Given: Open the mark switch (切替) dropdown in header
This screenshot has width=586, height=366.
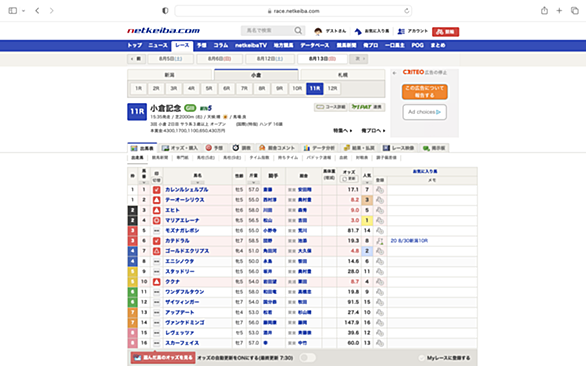Looking at the screenshot, I should 157,180.
